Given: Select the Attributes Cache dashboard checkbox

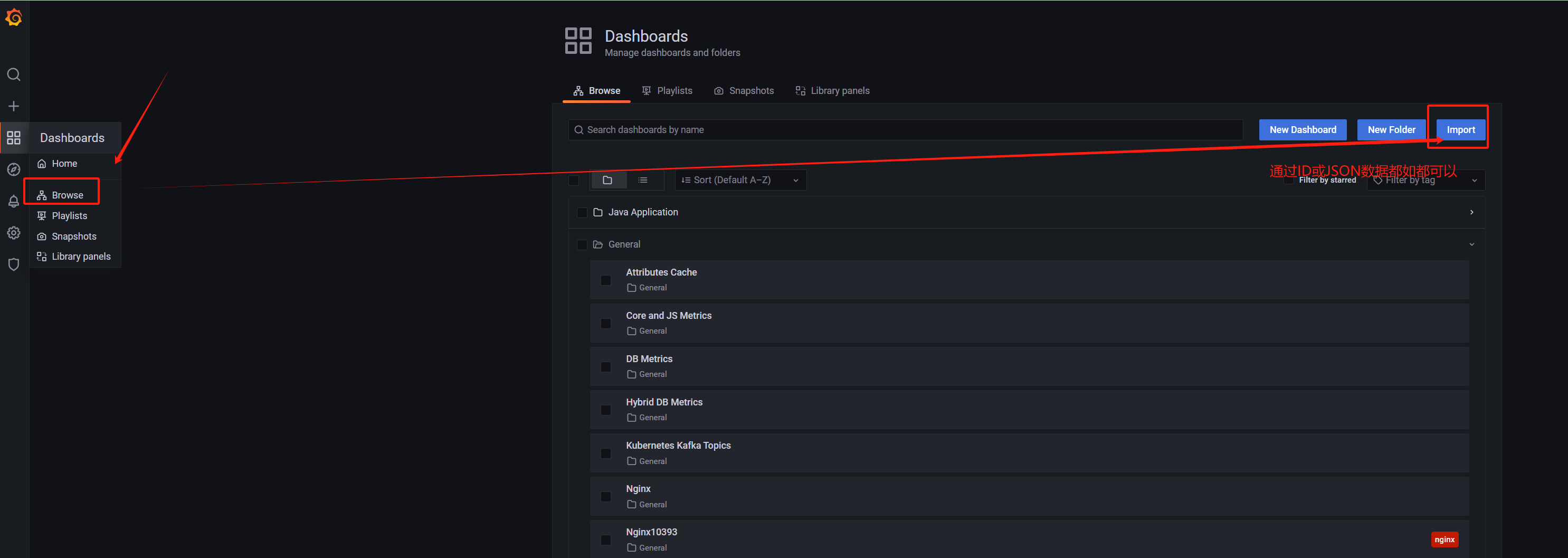Looking at the screenshot, I should point(605,280).
